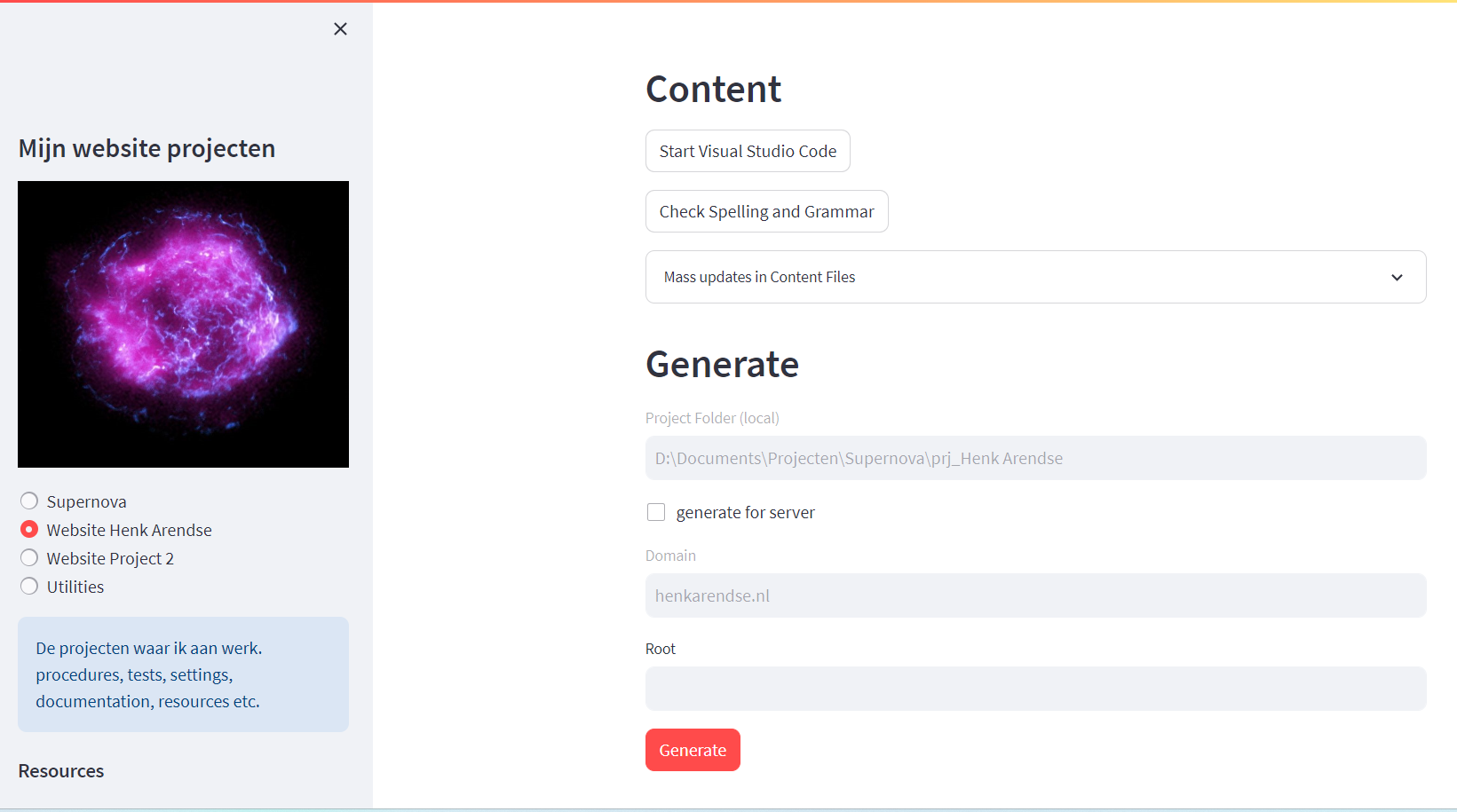This screenshot has width=1457, height=812.
Task: Click the chevron on the Mass updates dropdown
Action: click(1397, 277)
